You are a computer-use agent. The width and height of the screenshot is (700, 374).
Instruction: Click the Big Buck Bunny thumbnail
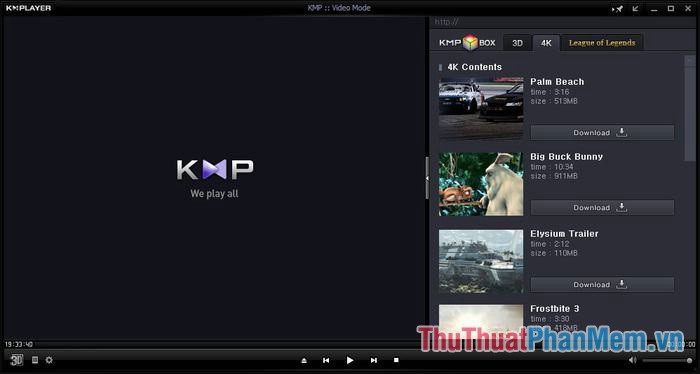click(x=481, y=184)
